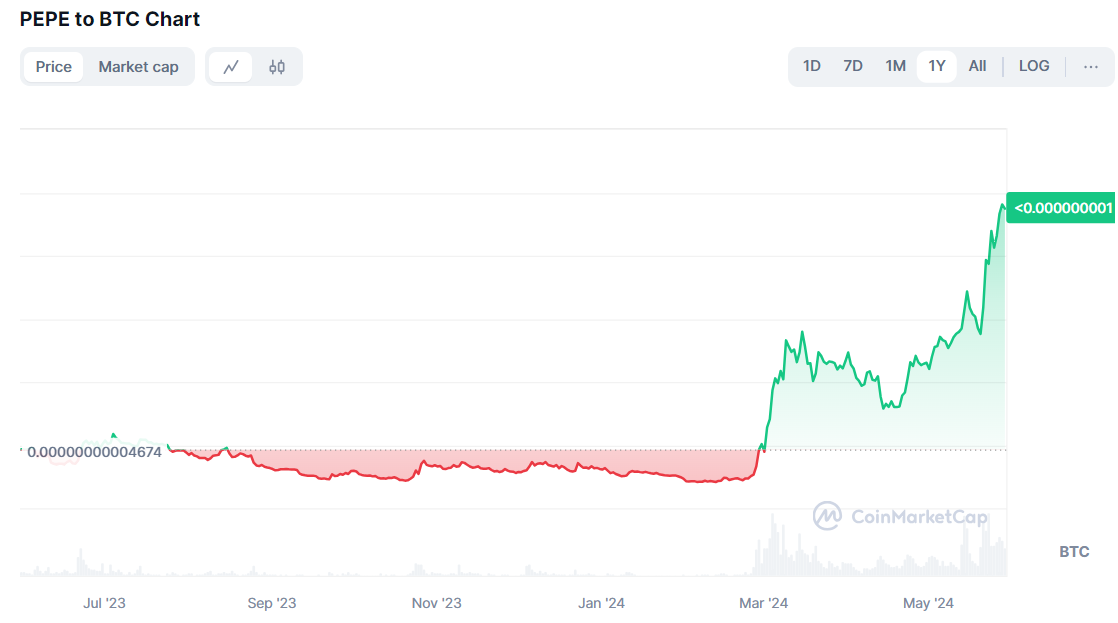The height and width of the screenshot is (623, 1118).
Task: Switch to candlestick chart icon
Action: (277, 67)
